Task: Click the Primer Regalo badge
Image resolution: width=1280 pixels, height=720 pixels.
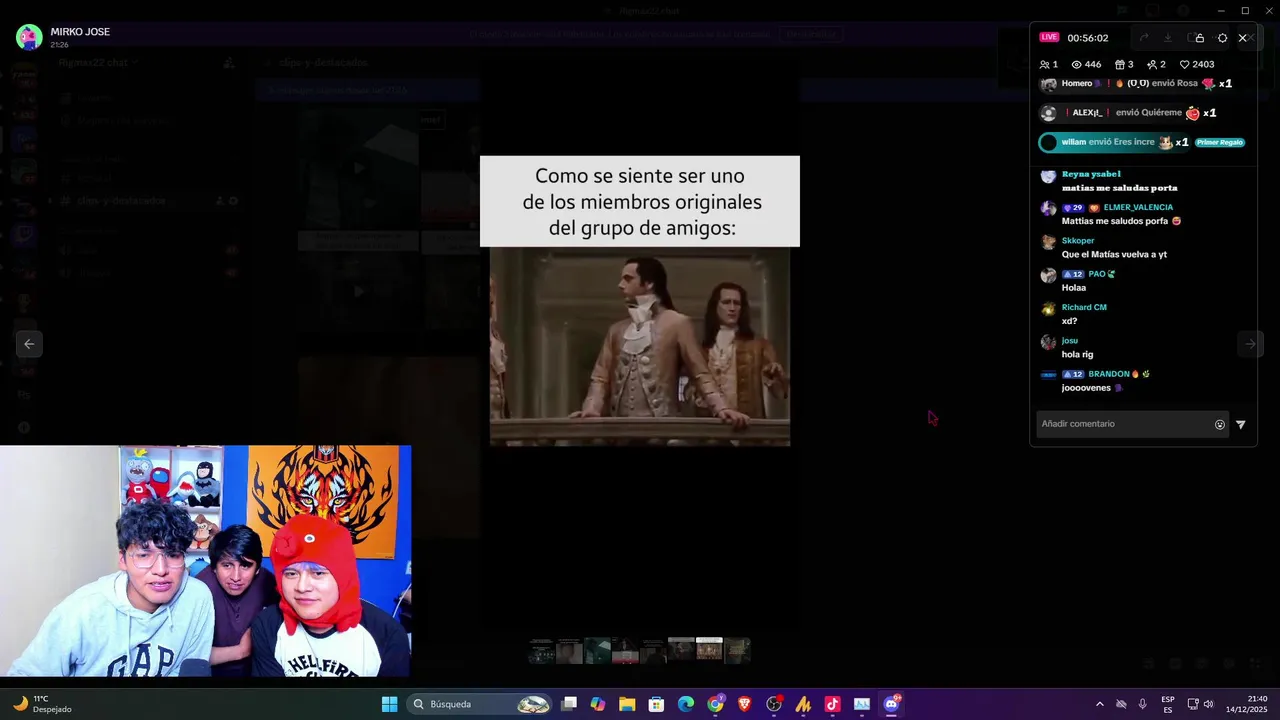Action: point(1219,142)
